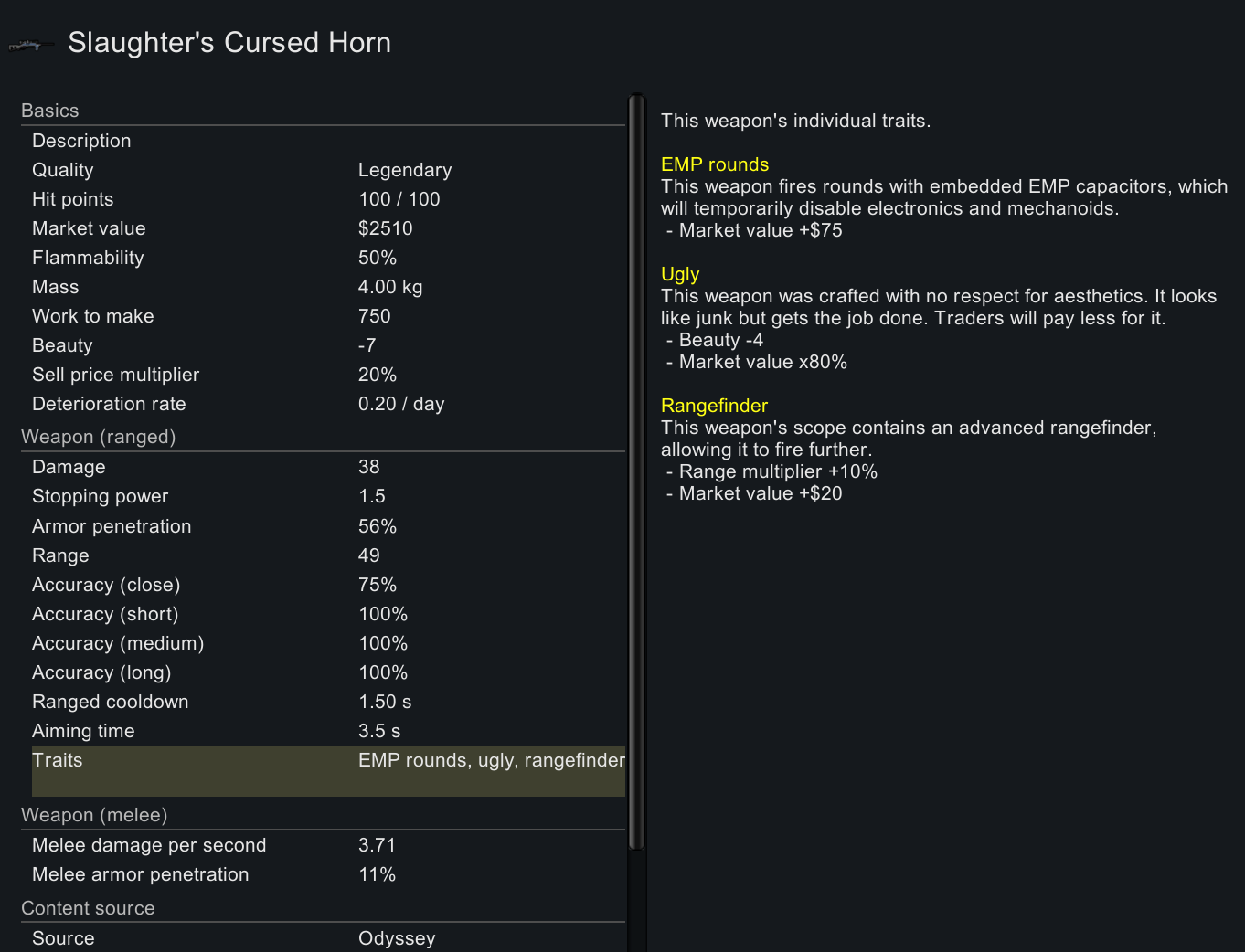The height and width of the screenshot is (952, 1245).
Task: Click the sniper rifle weapon icon
Action: coord(30,44)
